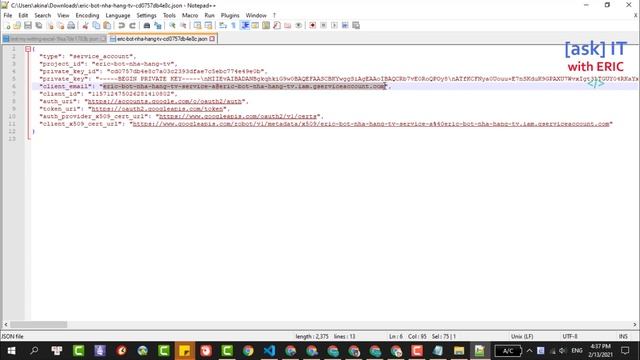Click the taskbar search magnifier icon

tap(34, 351)
